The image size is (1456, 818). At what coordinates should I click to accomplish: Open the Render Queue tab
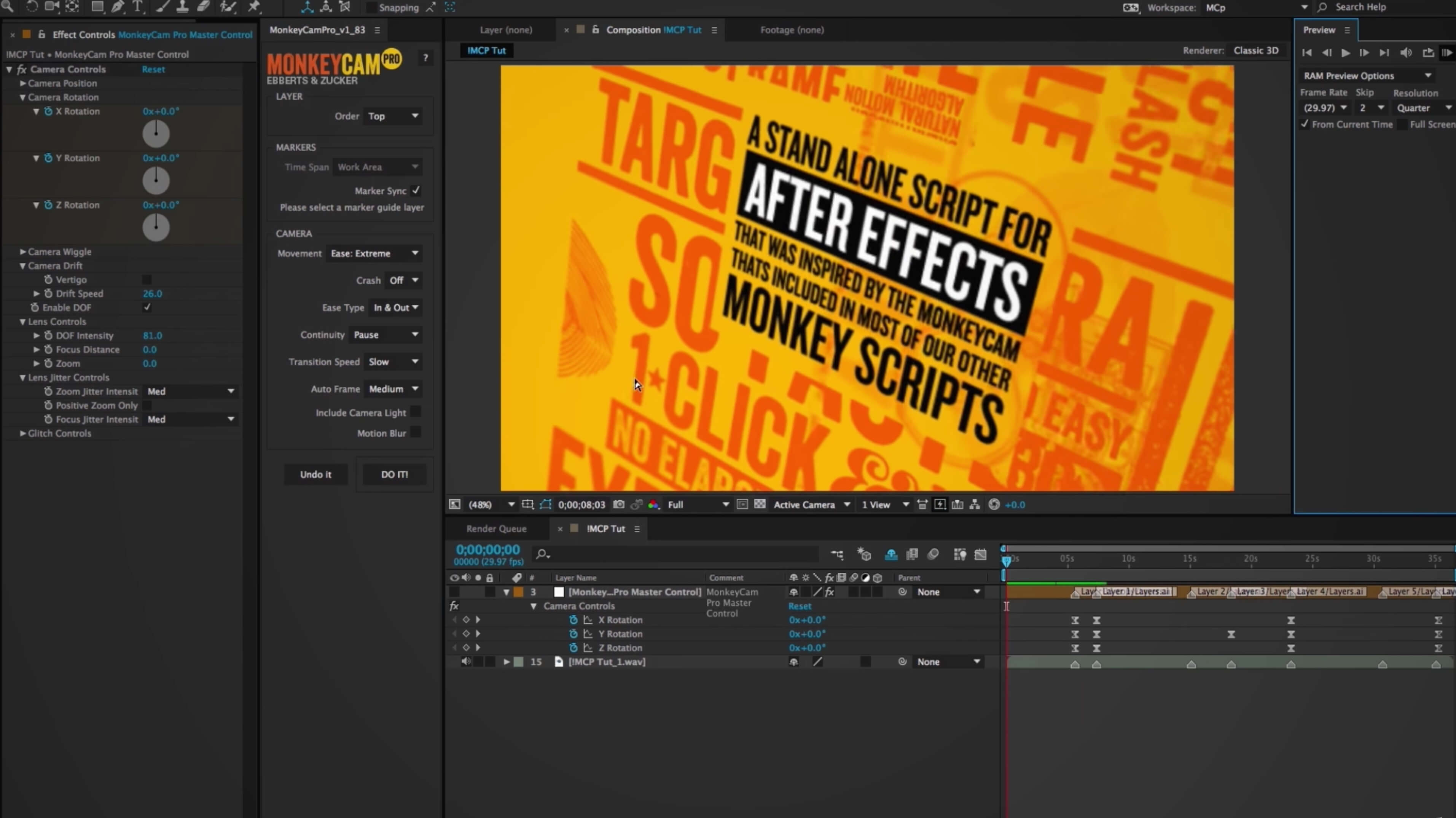click(x=496, y=529)
